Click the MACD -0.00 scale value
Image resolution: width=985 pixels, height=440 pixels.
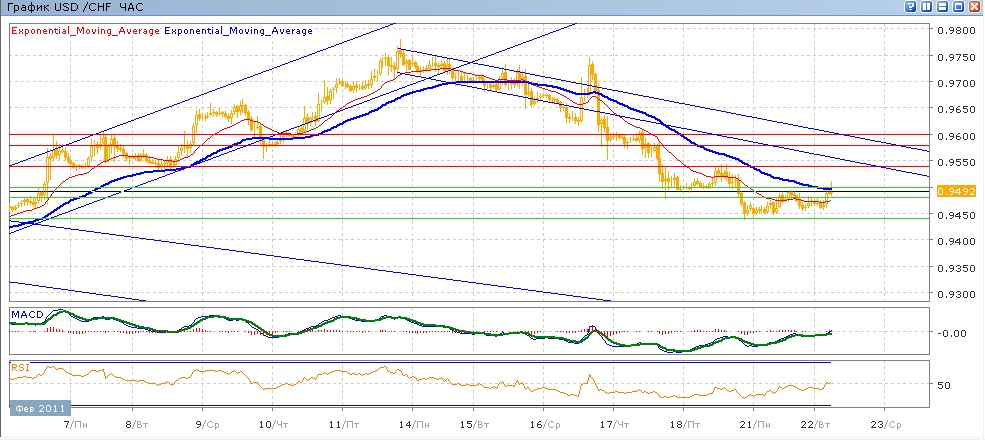click(951, 333)
